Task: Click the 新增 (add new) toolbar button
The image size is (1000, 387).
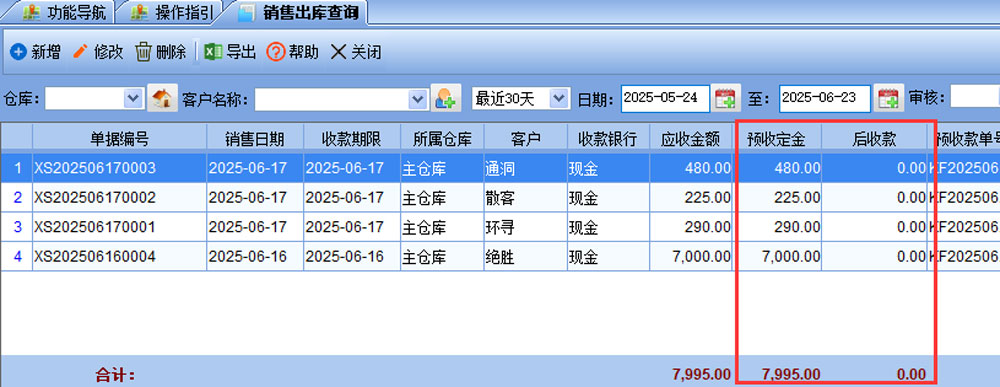Action: [35, 52]
